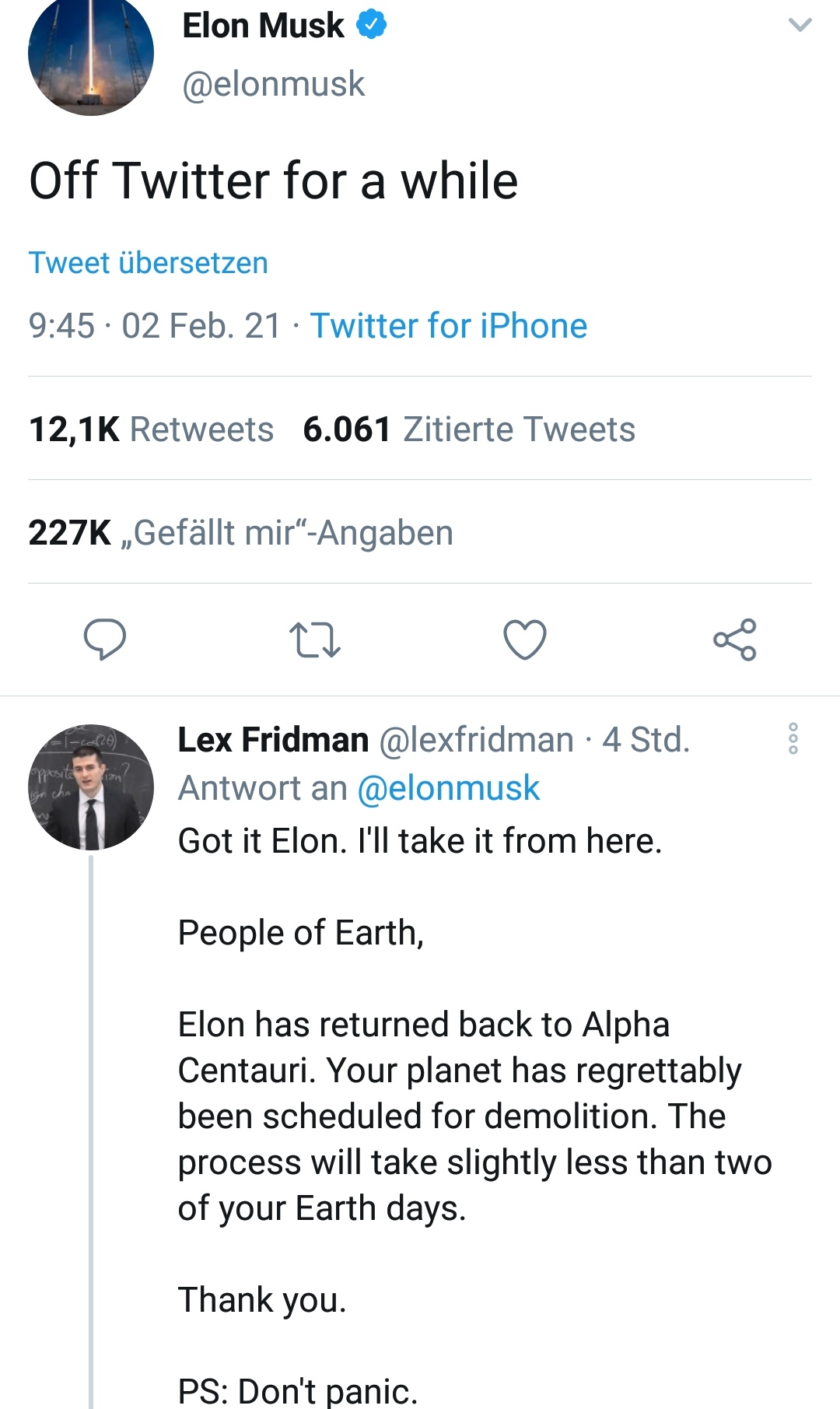This screenshot has height=1409, width=840.
Task: View the 6.061 Zitierte Tweets list
Action: [468, 429]
